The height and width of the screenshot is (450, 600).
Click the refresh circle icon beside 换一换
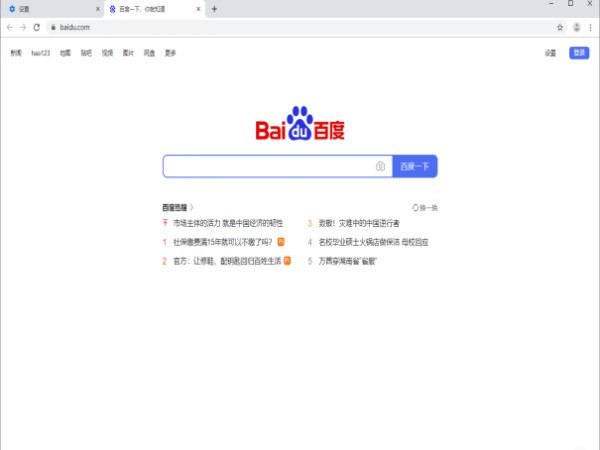416,208
